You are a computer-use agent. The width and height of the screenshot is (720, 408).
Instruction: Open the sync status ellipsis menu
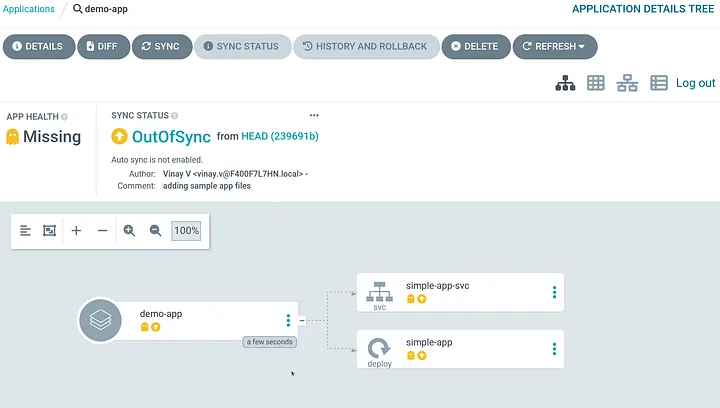coord(314,115)
